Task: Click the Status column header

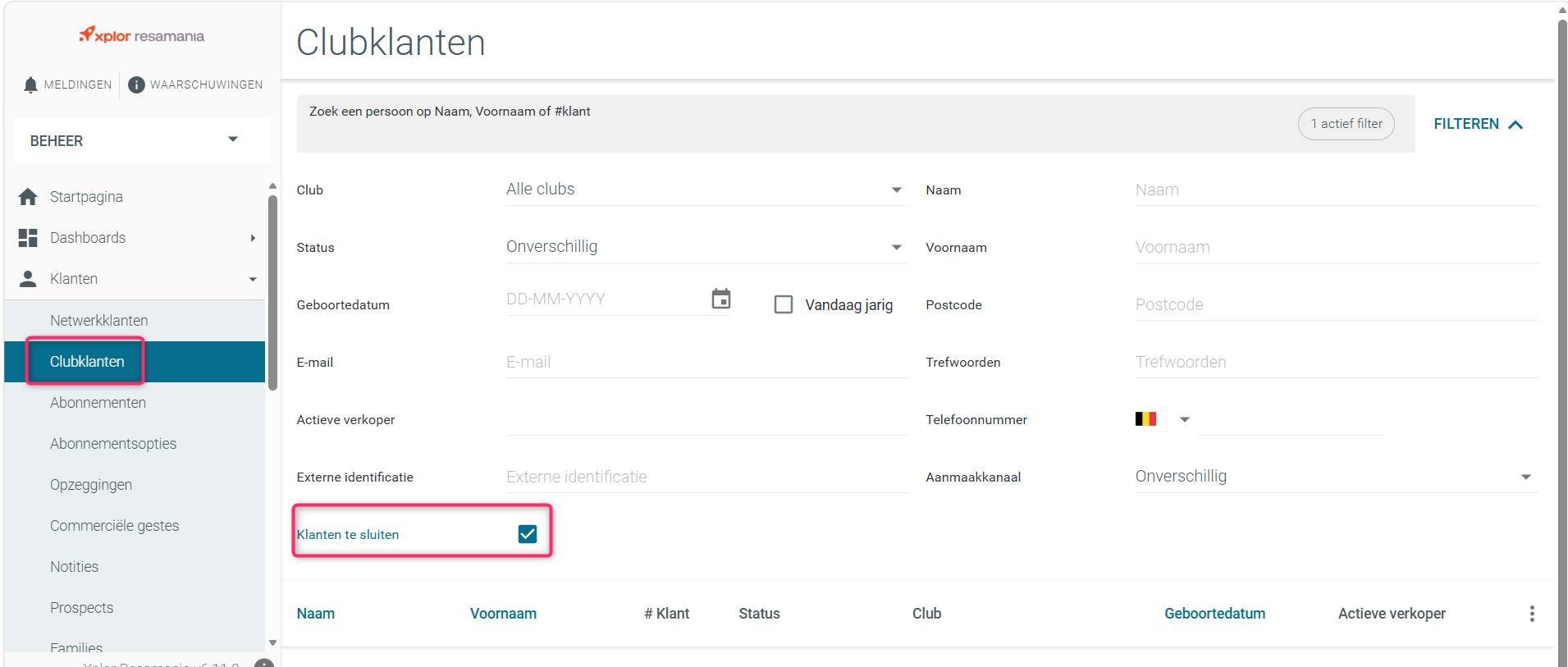Action: [x=759, y=614]
